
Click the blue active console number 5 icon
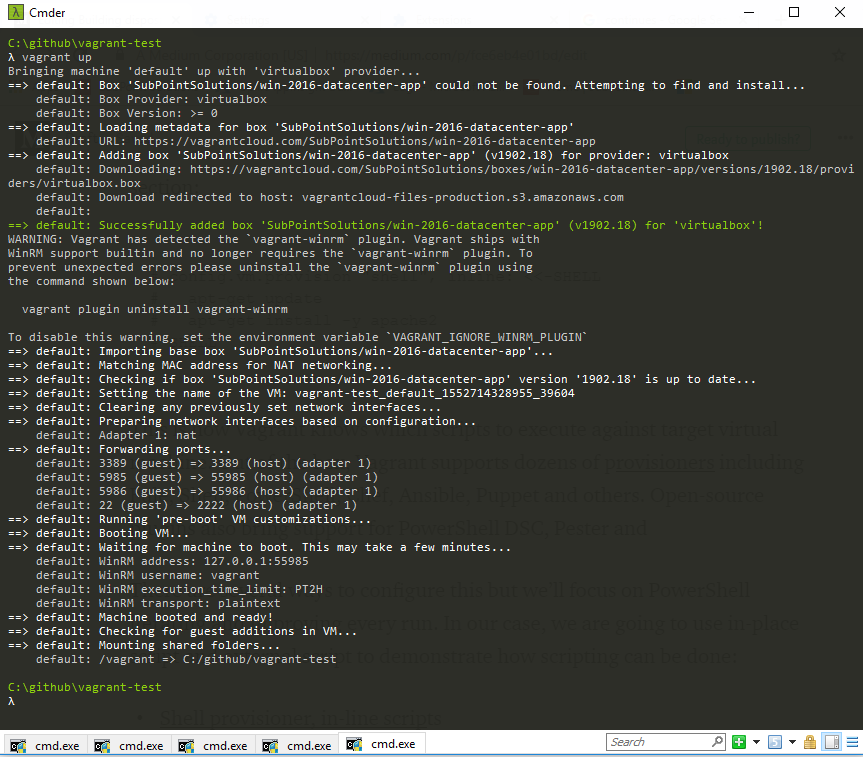pos(775,742)
